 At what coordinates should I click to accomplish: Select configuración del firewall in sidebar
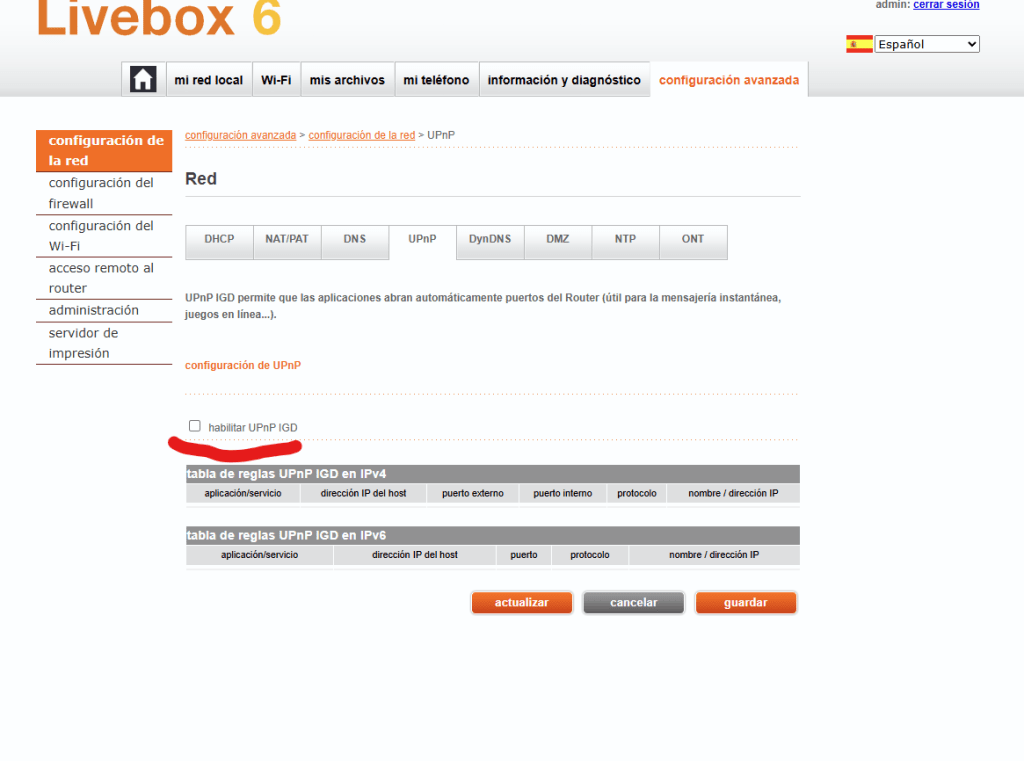click(101, 193)
